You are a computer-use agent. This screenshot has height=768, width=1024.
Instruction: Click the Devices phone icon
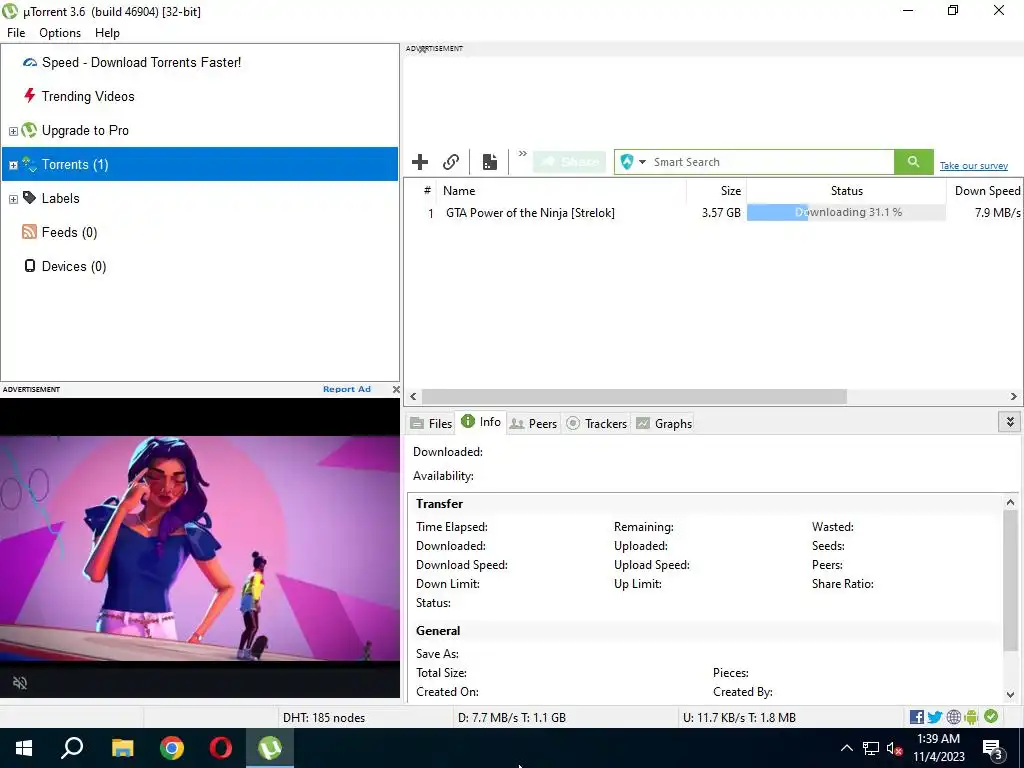[x=29, y=266]
